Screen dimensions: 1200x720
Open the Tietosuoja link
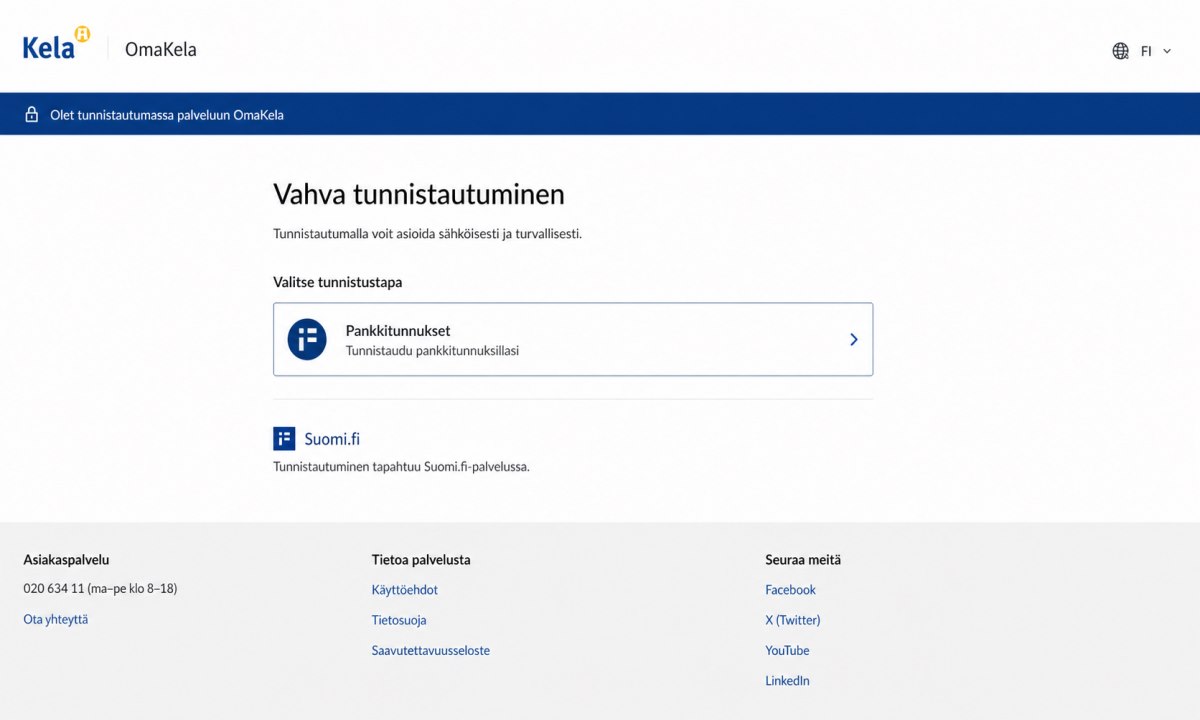399,620
